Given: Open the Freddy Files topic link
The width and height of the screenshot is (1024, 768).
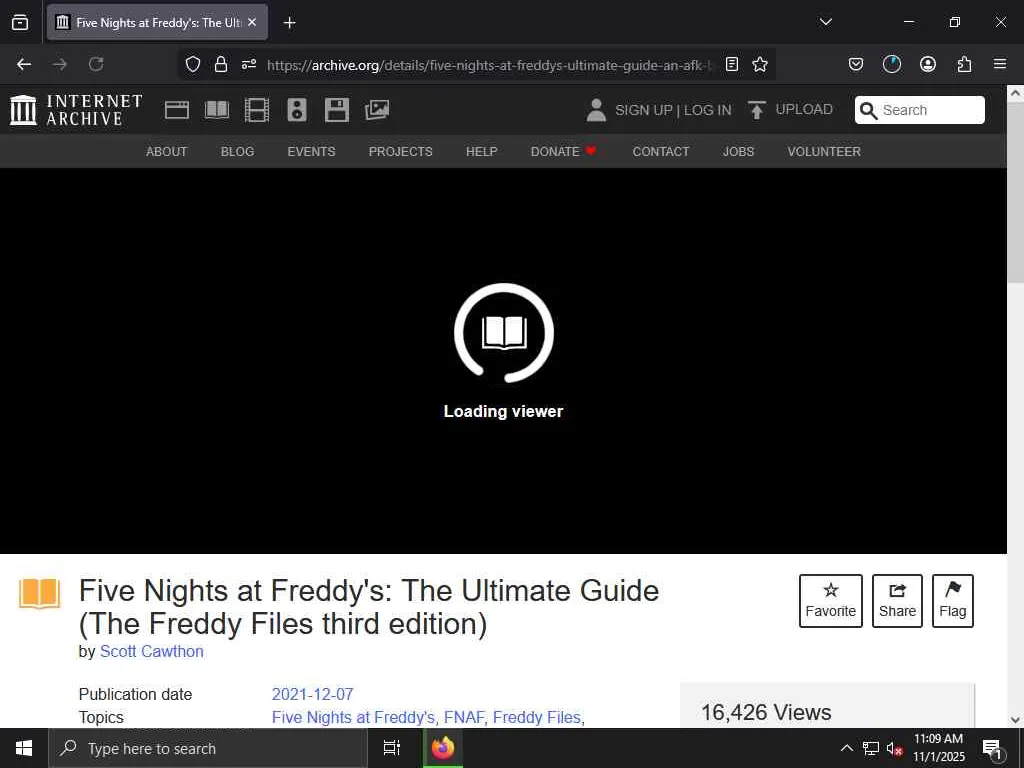Looking at the screenshot, I should click(537, 717).
